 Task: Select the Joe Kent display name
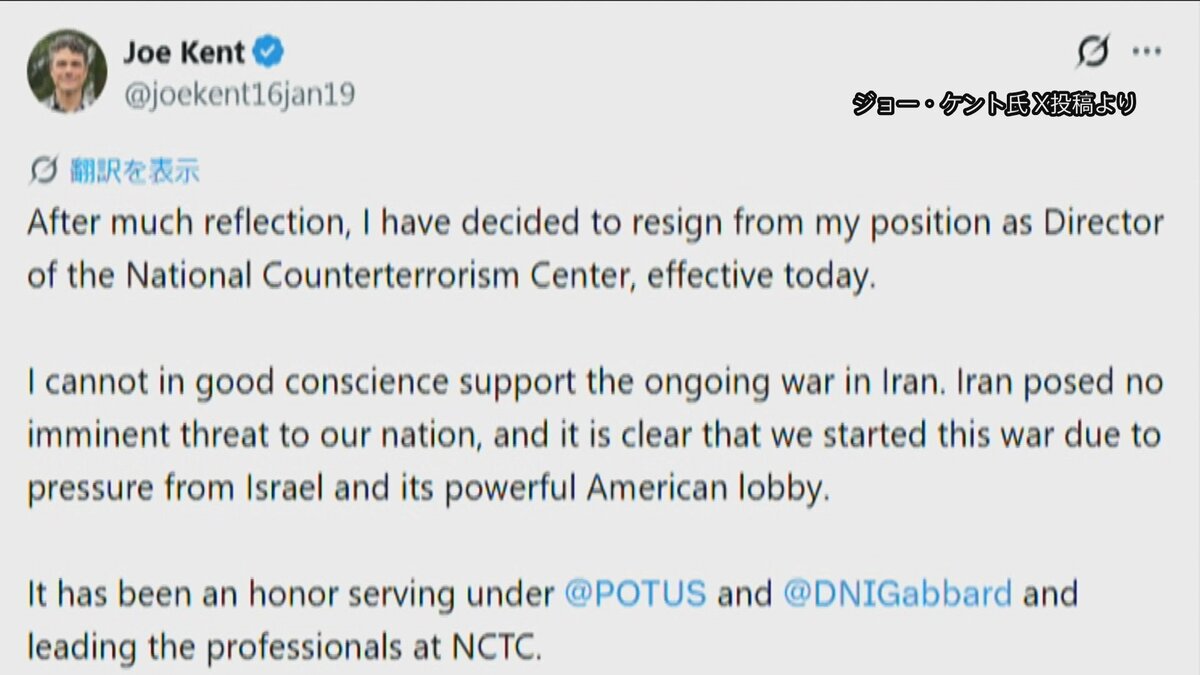click(x=182, y=54)
